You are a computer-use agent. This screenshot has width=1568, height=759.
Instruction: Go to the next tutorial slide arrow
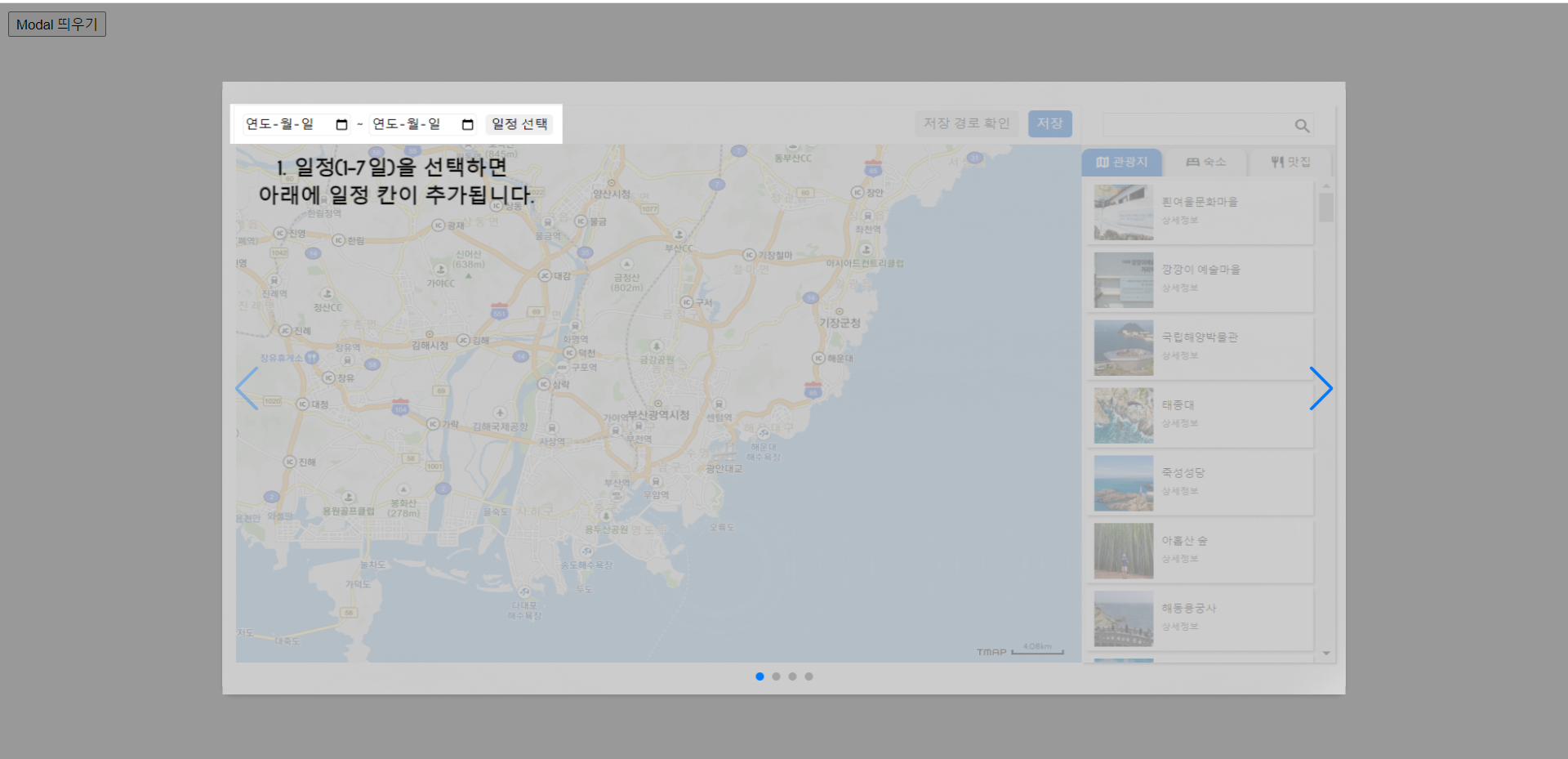click(x=1321, y=388)
